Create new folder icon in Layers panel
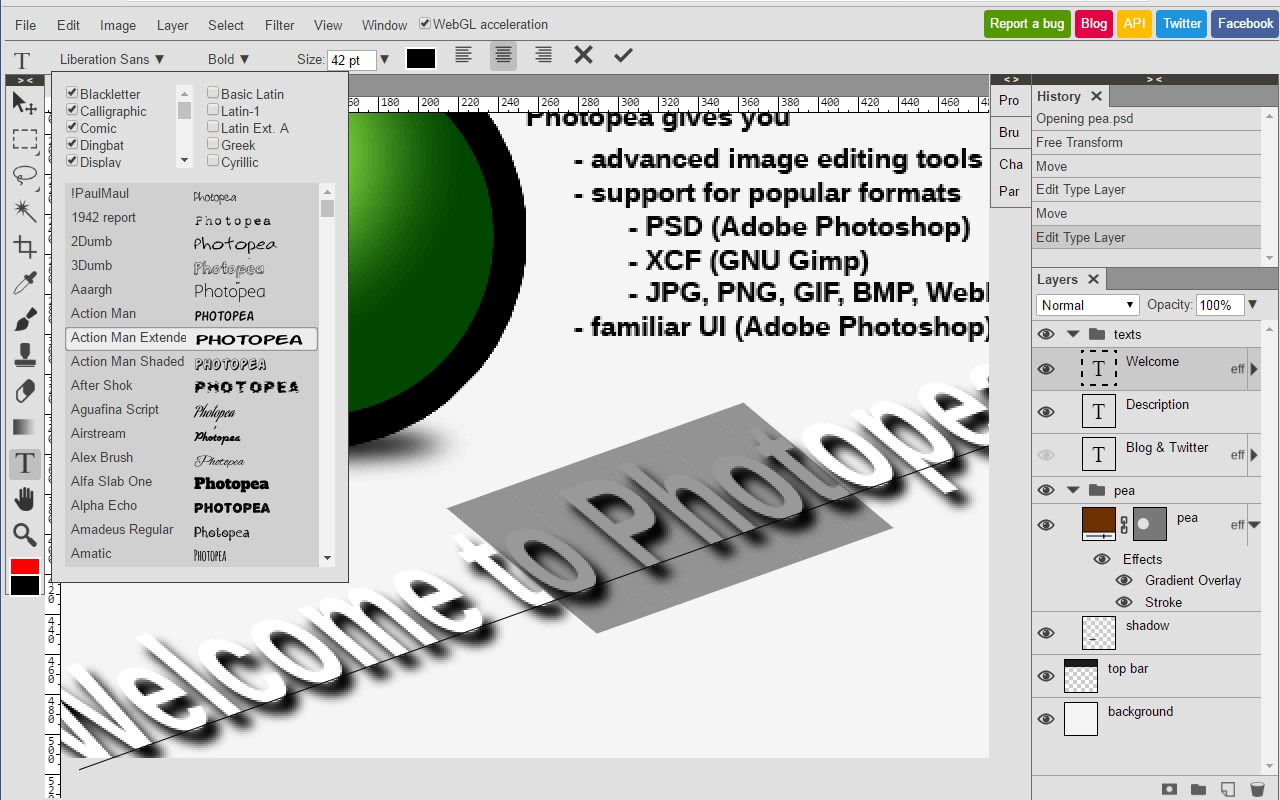The width and height of the screenshot is (1280, 800). click(x=1199, y=790)
